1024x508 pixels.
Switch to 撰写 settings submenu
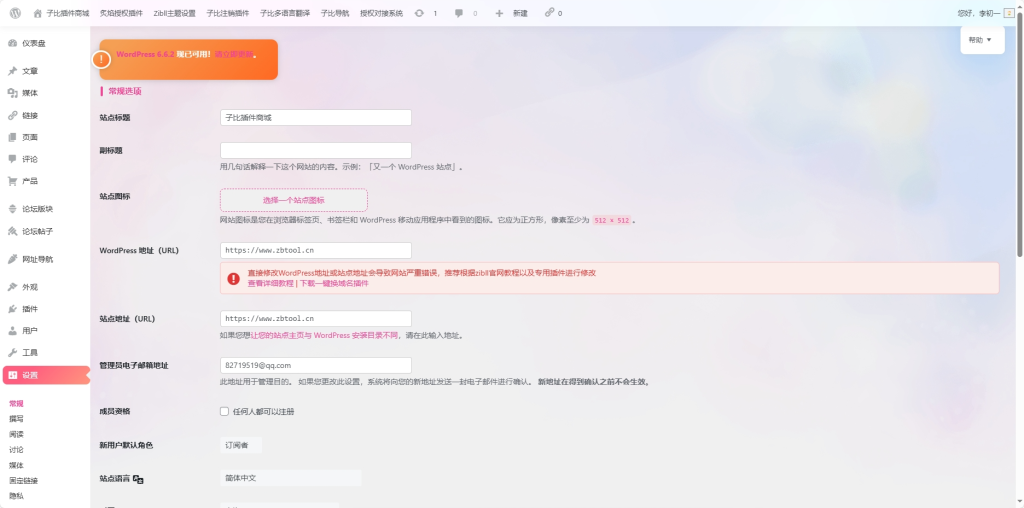click(16, 419)
